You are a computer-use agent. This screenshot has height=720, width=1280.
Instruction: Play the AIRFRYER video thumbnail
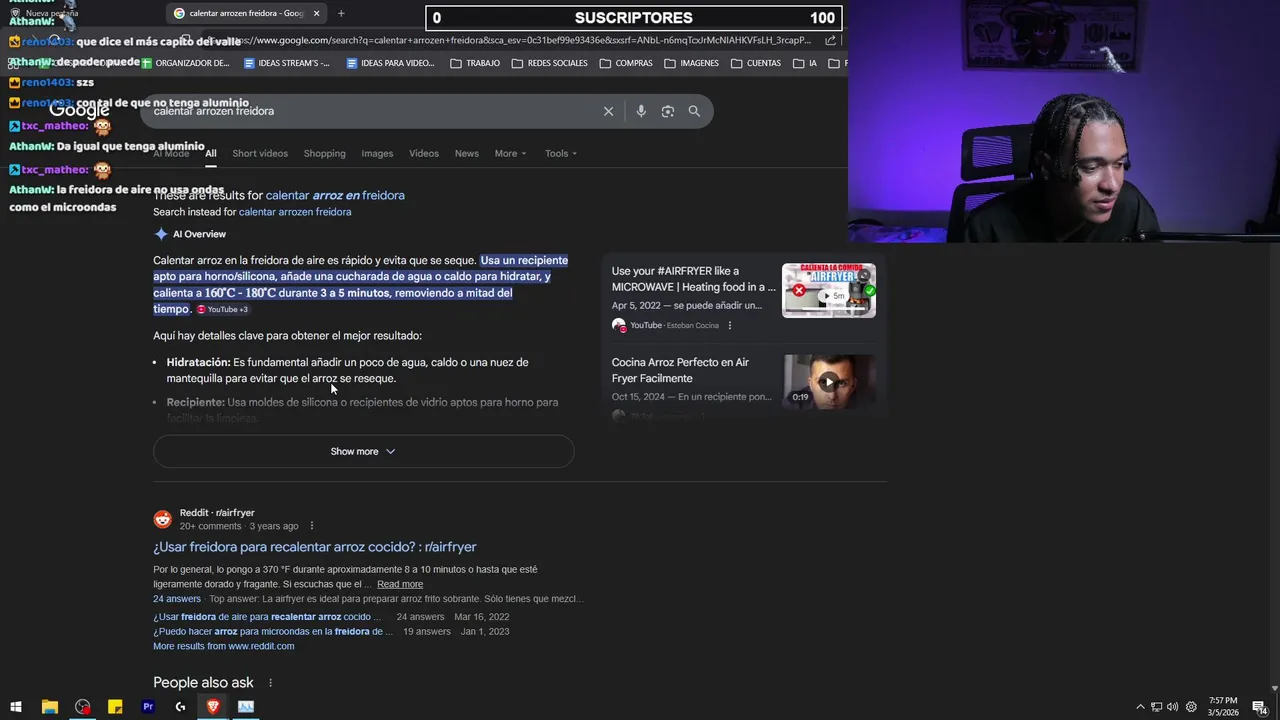point(829,290)
